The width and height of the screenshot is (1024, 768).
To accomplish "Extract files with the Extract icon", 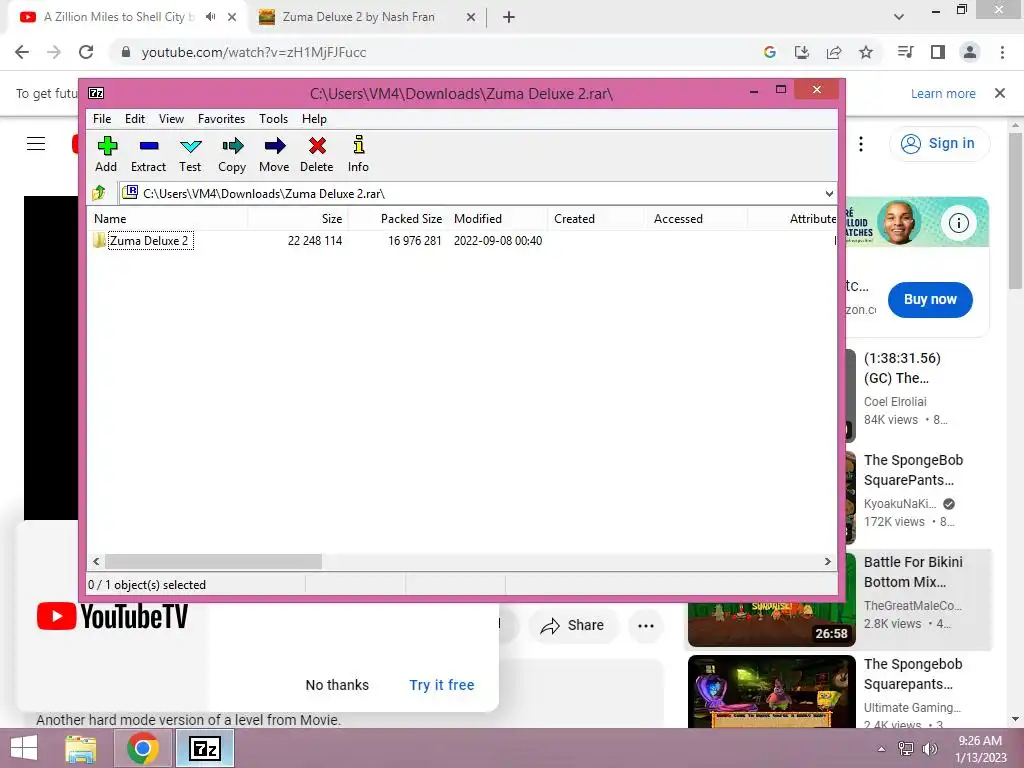I will point(148,155).
